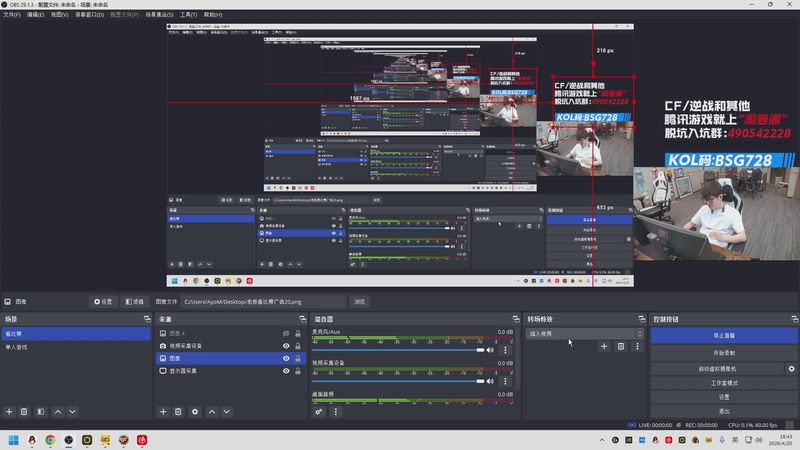Screen dimensions: 800x450
Task: Click 启动虚拟摄像机 virtual camera button
Action: (717, 368)
